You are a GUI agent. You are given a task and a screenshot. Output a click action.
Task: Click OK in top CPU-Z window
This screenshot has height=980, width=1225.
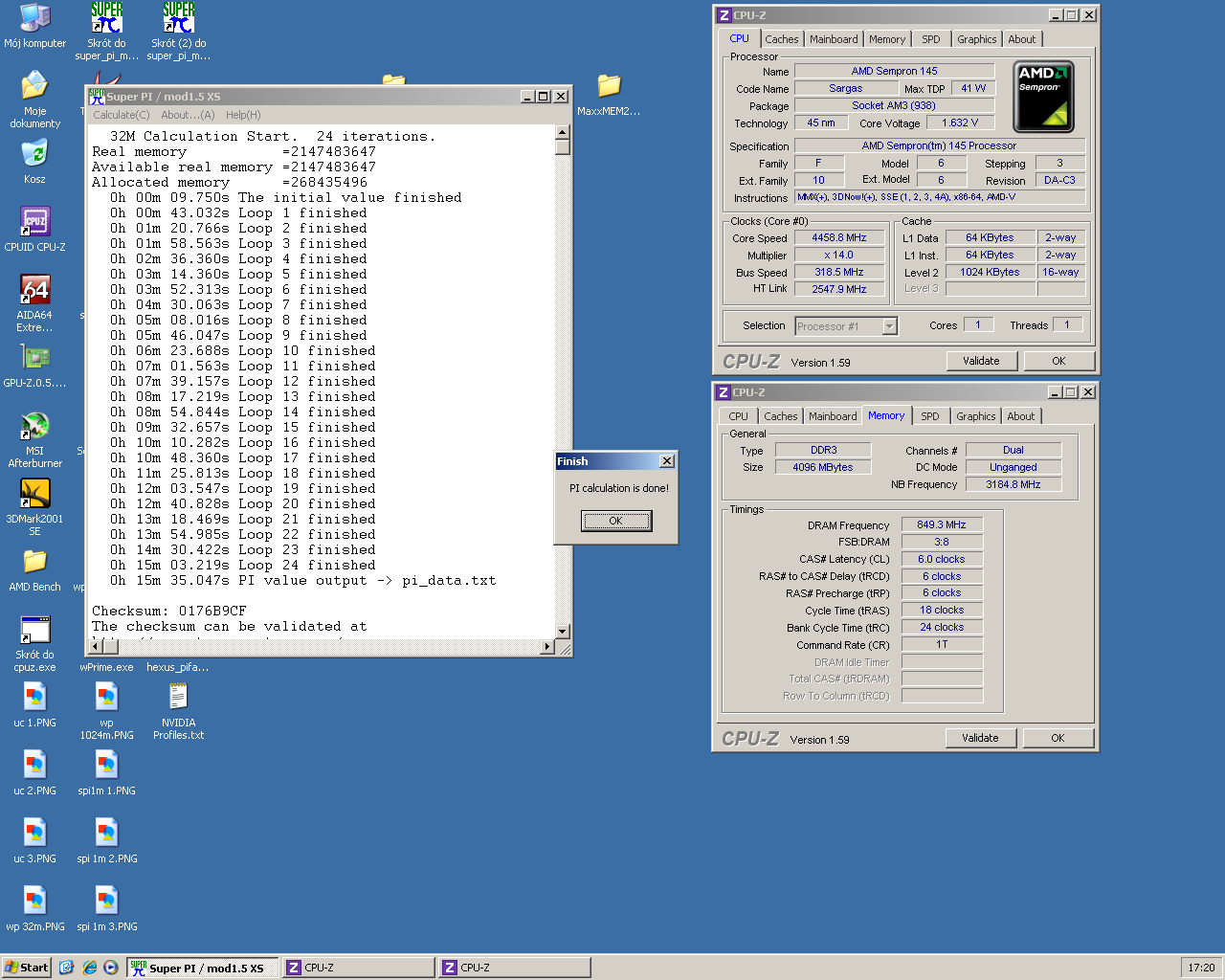tap(1058, 361)
